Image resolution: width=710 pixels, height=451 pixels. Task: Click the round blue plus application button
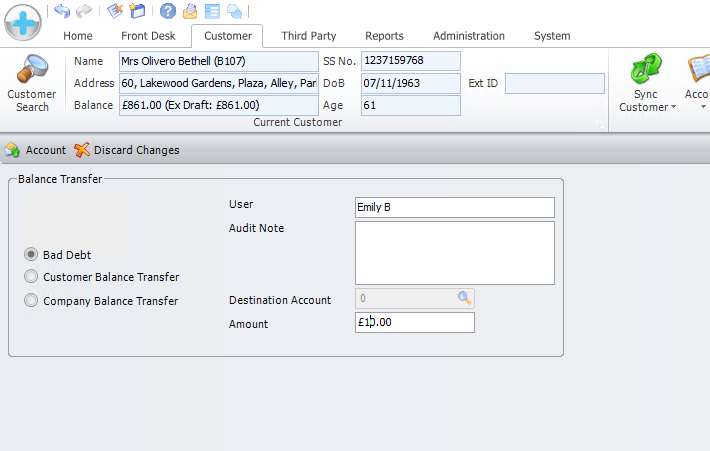pyautogui.click(x=22, y=21)
